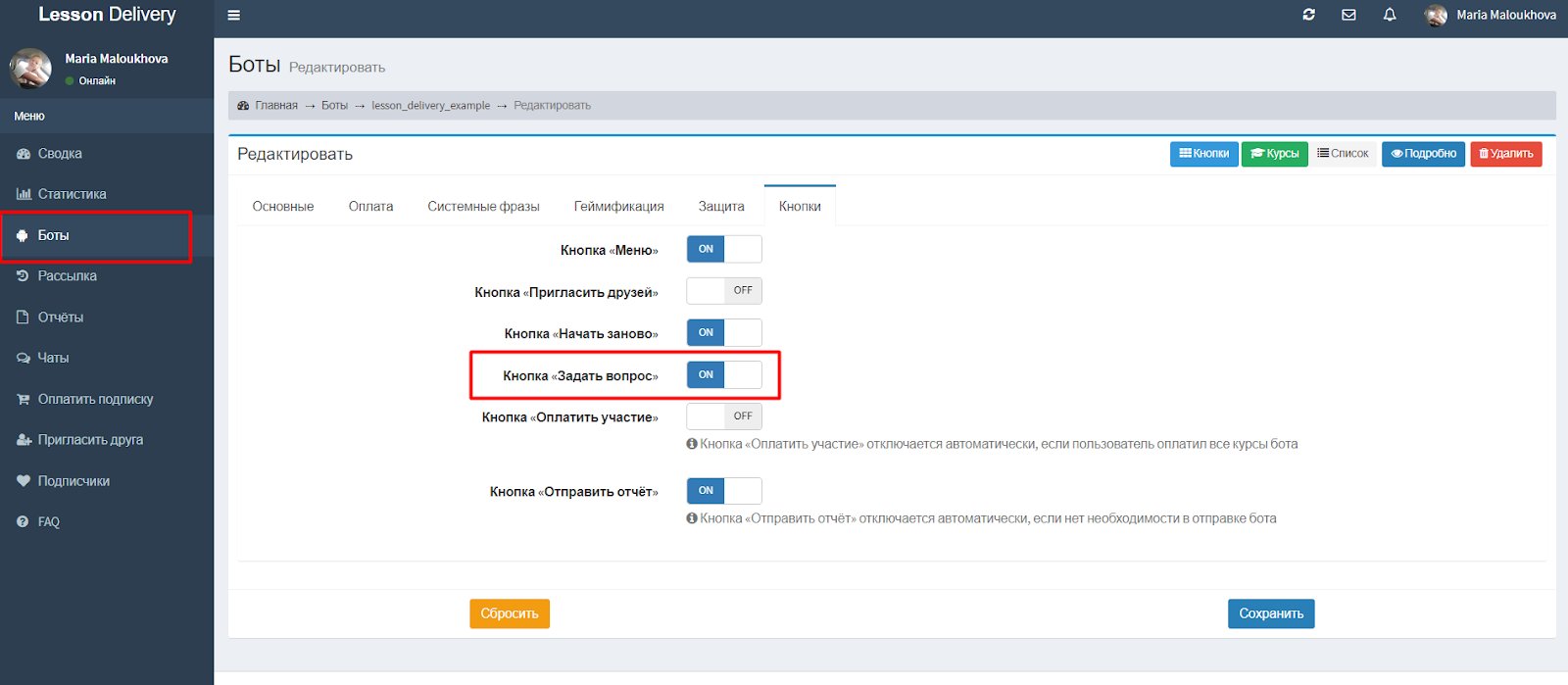
Task: Follow the Главная breadcrumb link
Action: 275,106
